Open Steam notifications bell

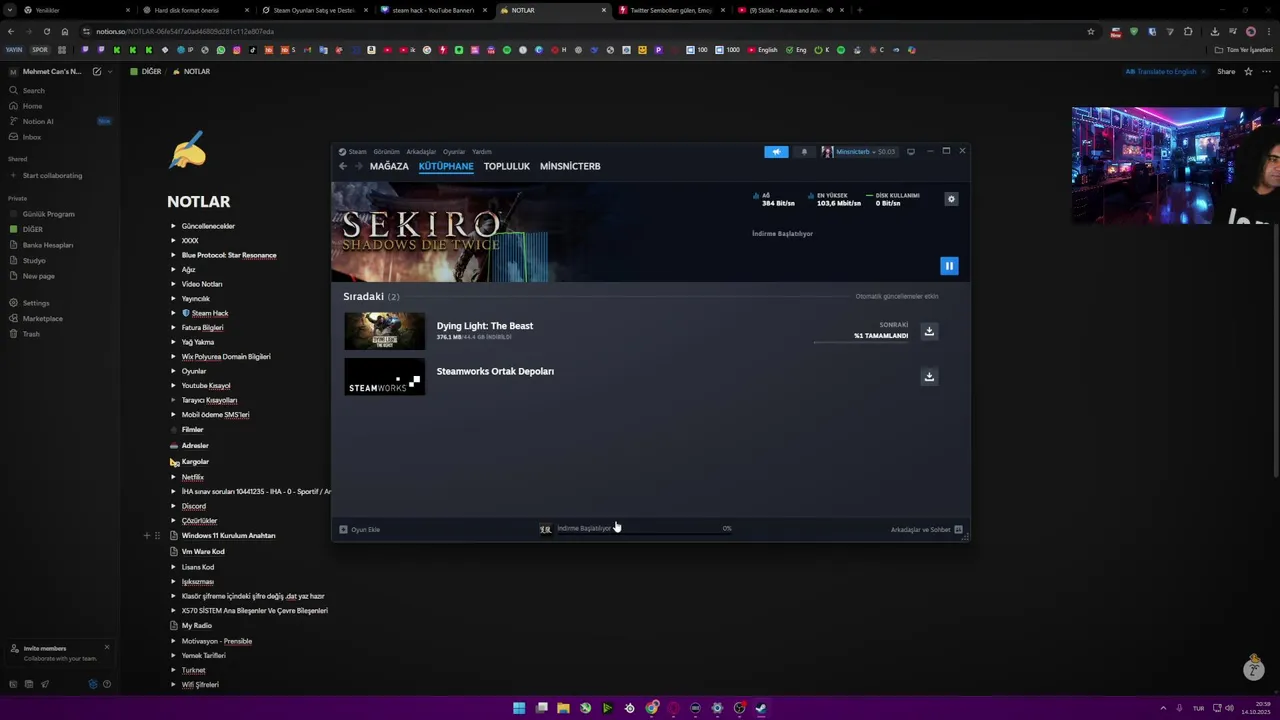pyautogui.click(x=804, y=152)
